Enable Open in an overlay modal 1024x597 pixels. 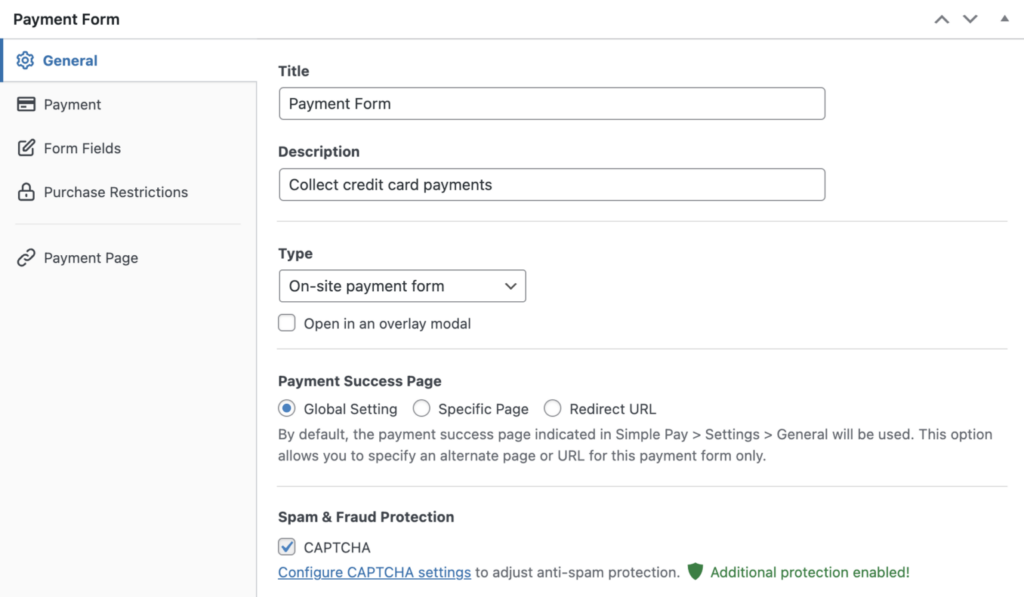click(x=287, y=323)
